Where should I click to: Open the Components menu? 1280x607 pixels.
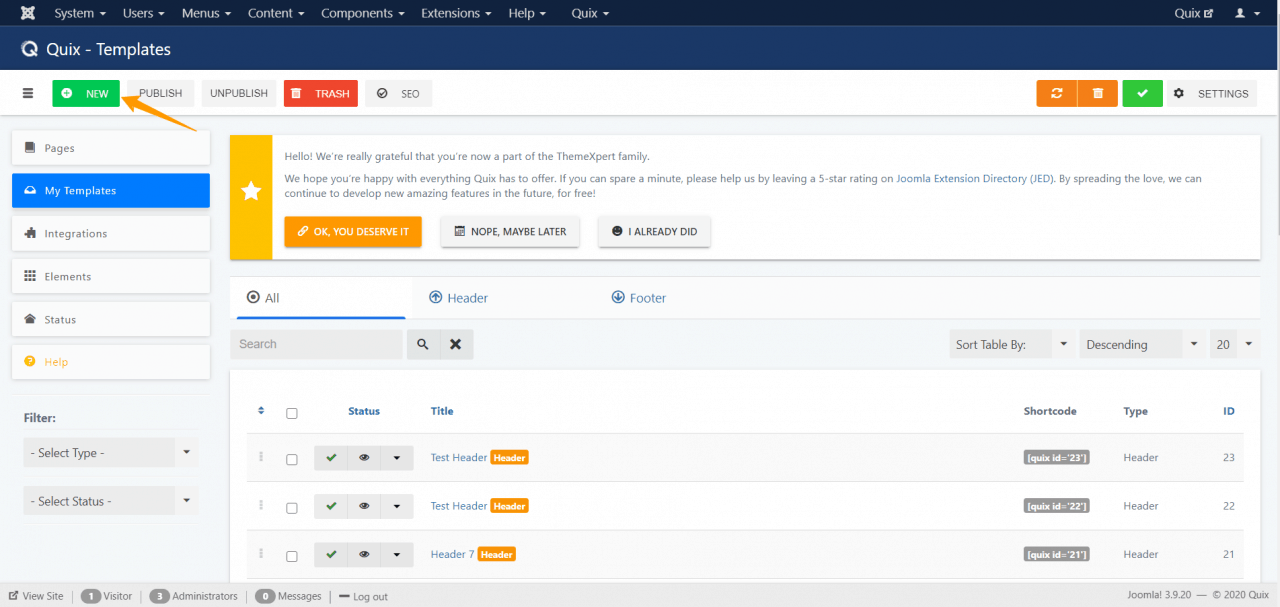coord(363,13)
